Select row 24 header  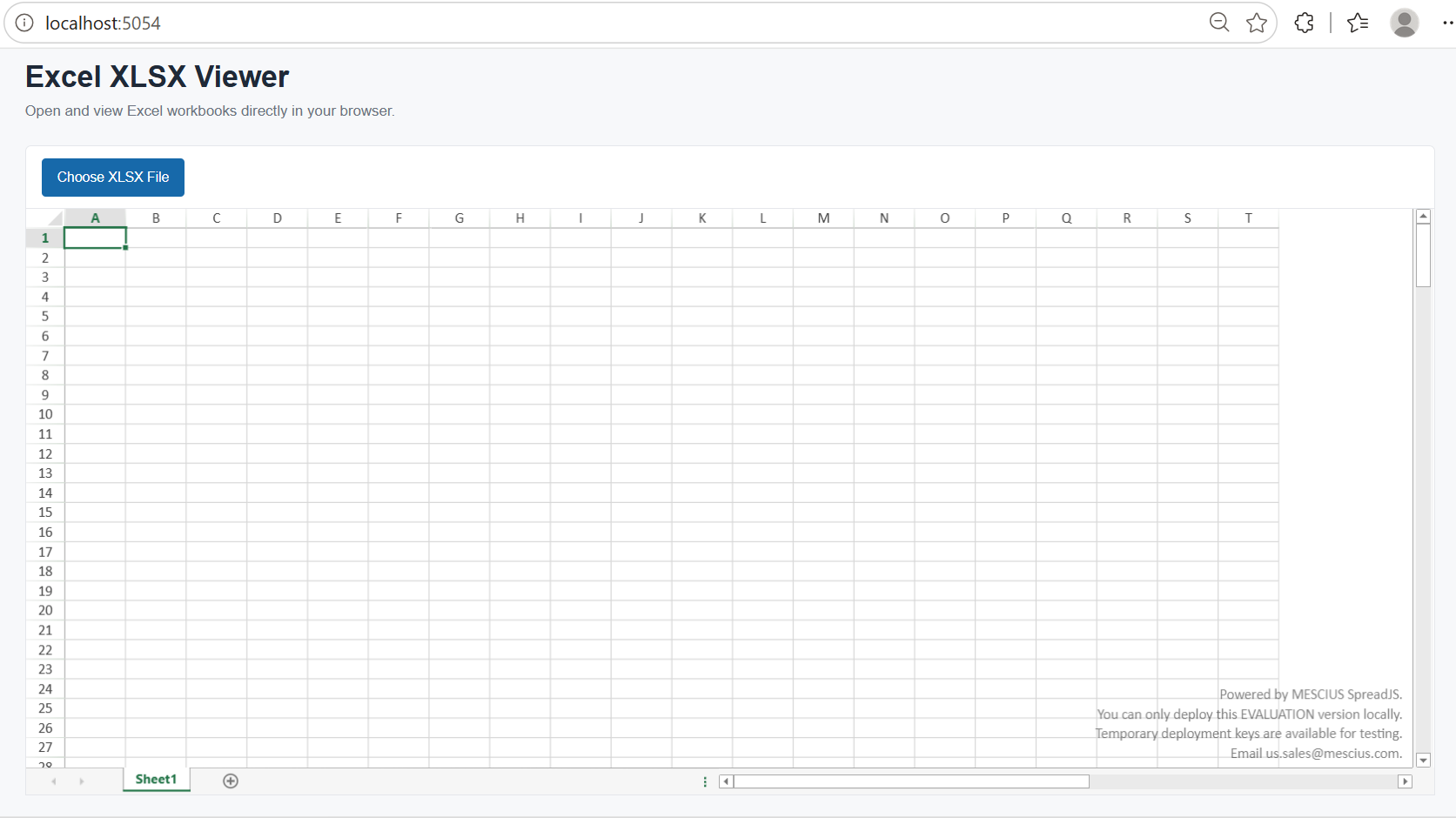click(x=45, y=688)
